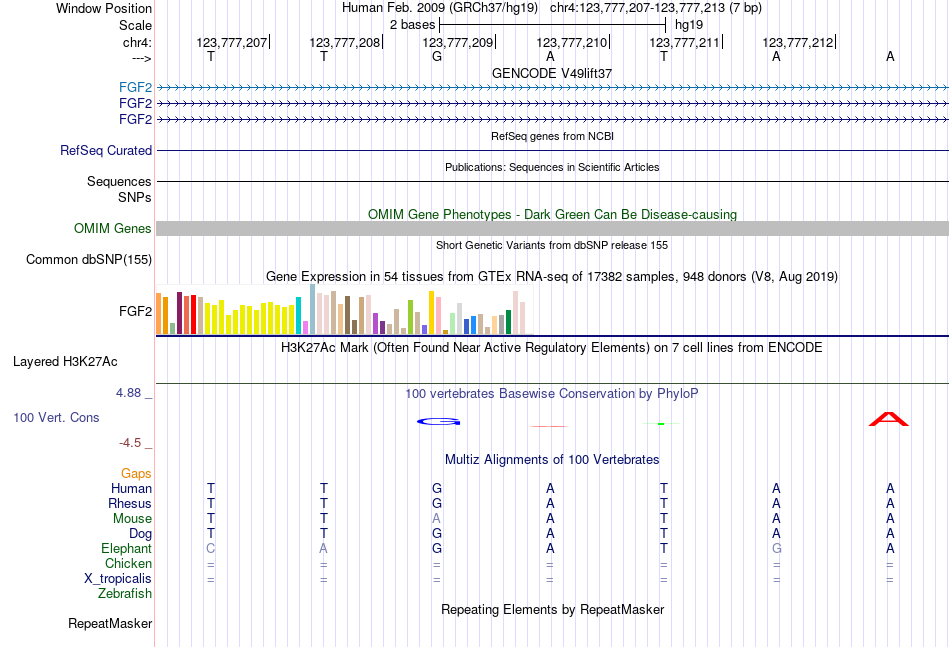Click the Mouse alignment row label
Screen dimensions: 950x647
tap(132, 519)
